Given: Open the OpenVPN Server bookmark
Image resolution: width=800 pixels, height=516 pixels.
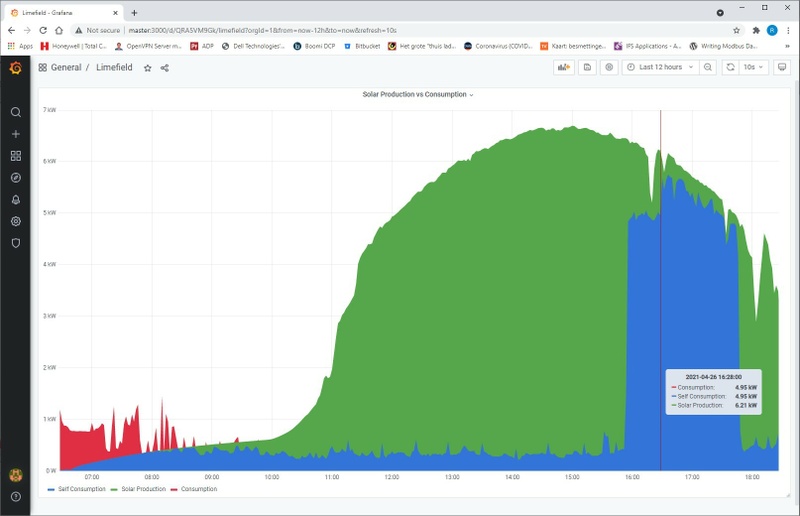Looking at the screenshot, I should coord(148,46).
